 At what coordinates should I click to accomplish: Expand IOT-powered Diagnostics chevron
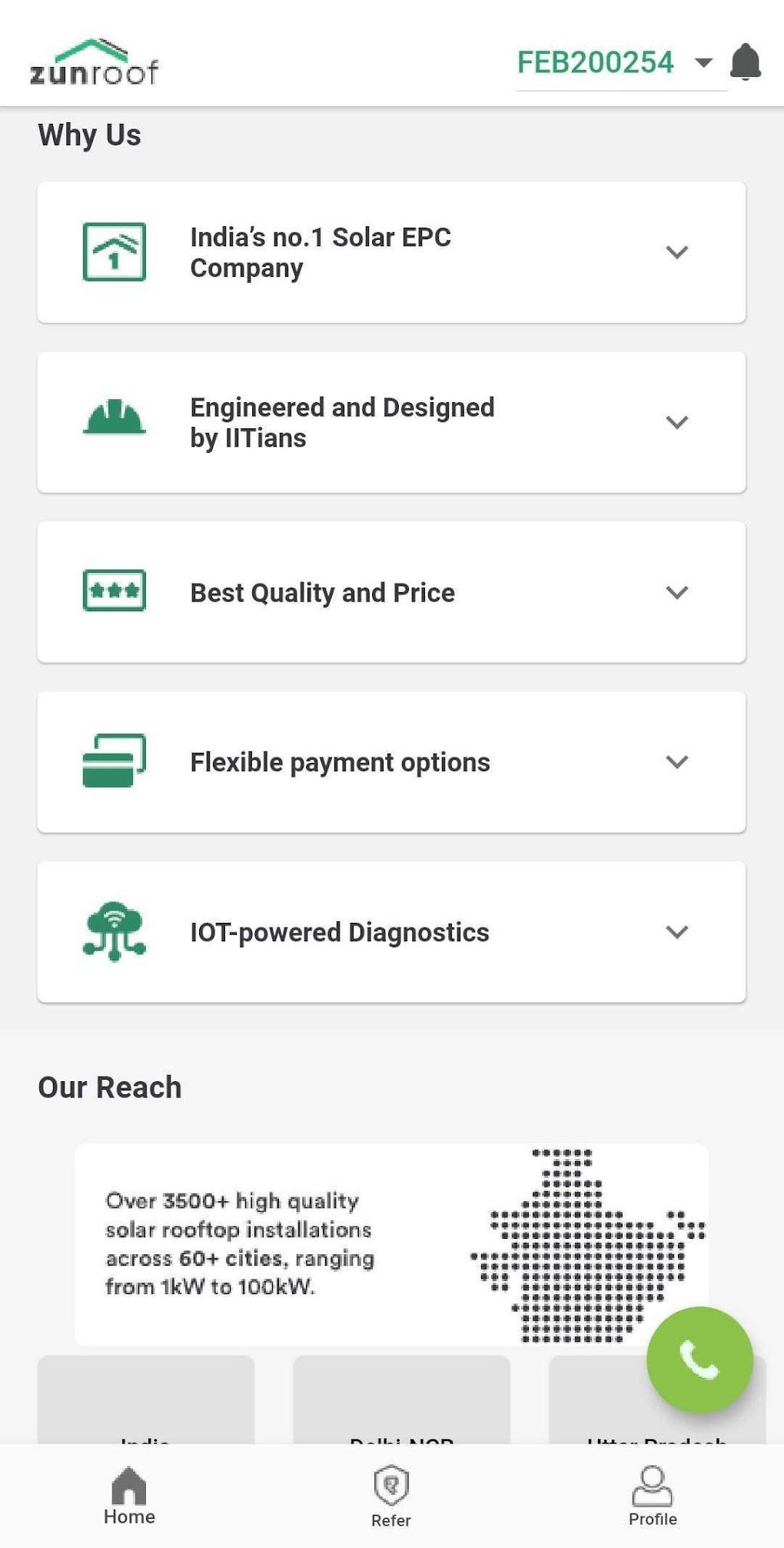point(676,932)
